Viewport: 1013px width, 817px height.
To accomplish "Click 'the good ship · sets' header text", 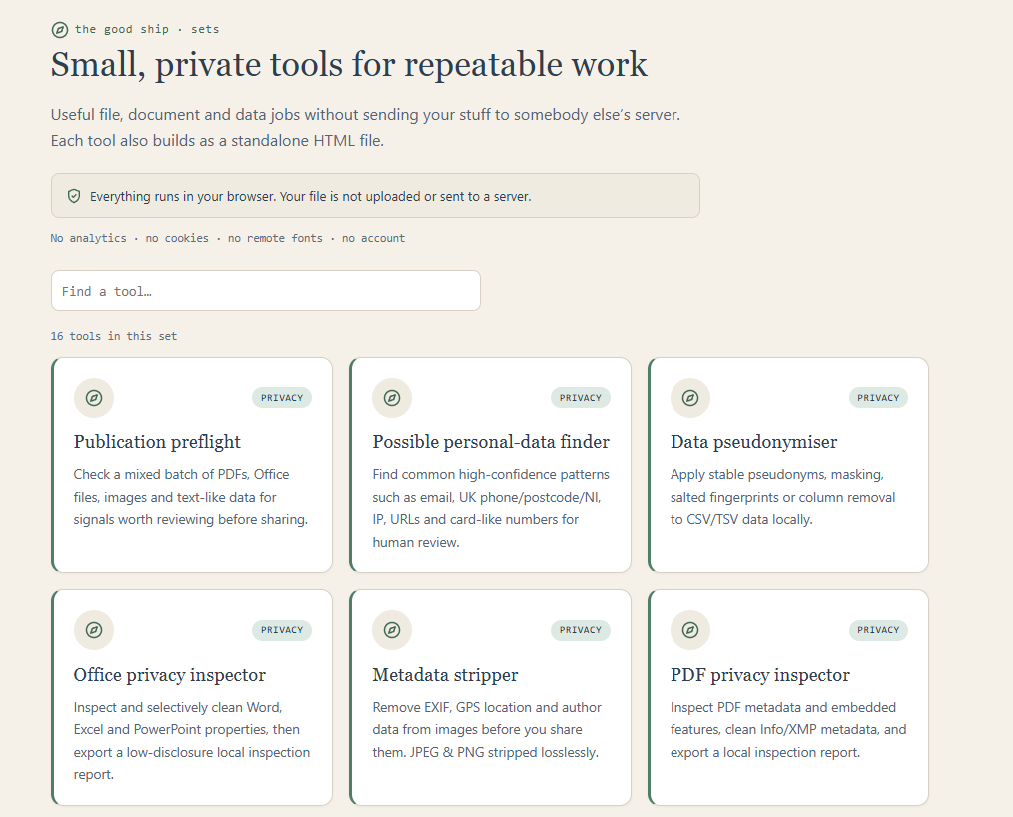I will (147, 30).
